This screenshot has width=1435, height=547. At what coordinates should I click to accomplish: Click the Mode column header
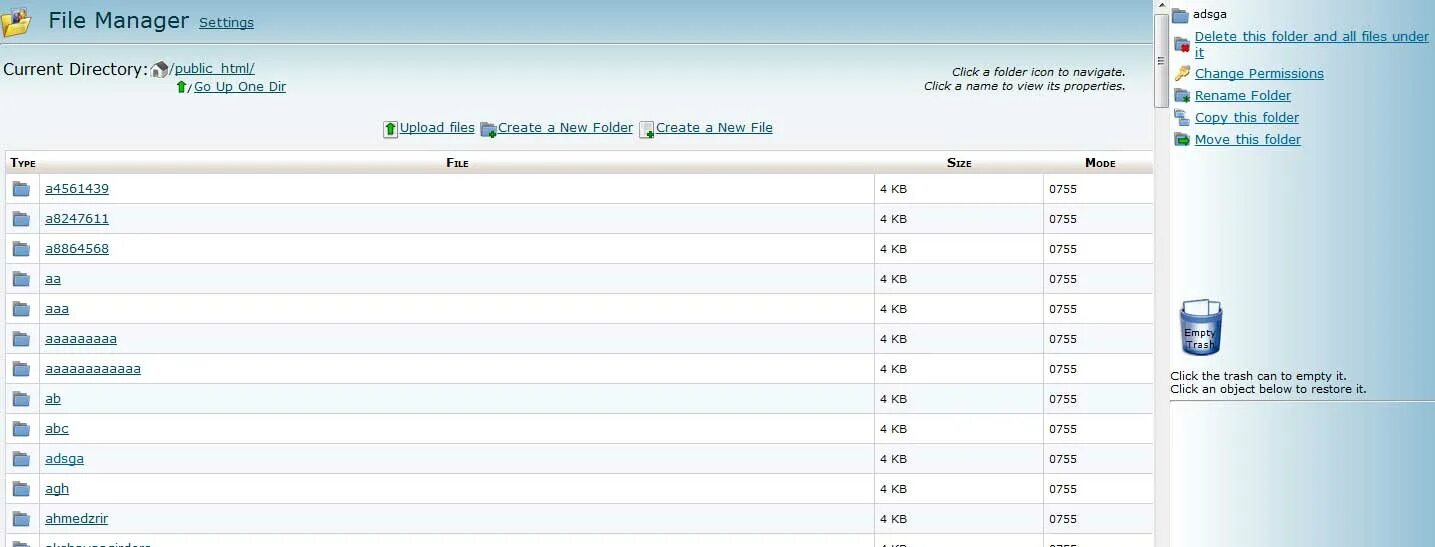(1100, 163)
